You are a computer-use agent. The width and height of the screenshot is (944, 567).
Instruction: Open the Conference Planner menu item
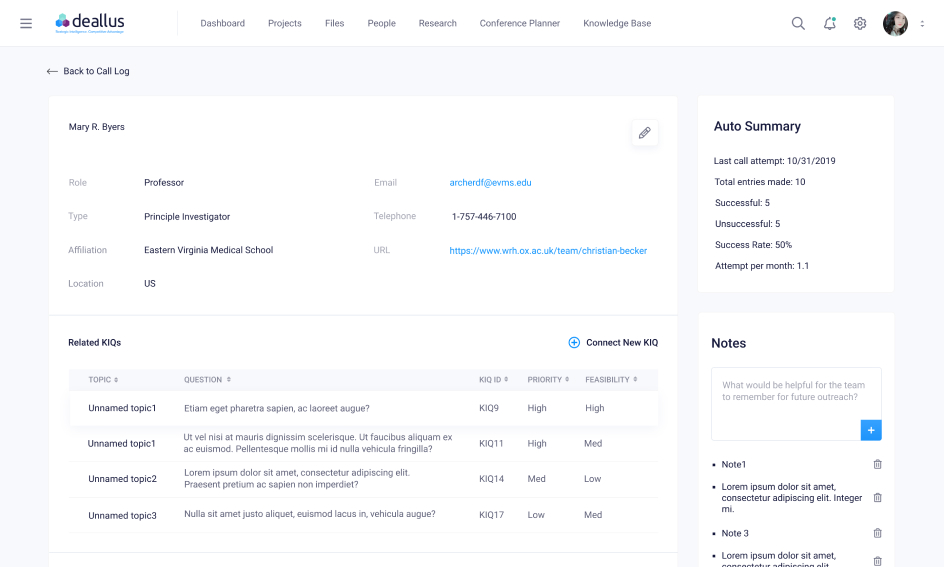[x=520, y=23]
